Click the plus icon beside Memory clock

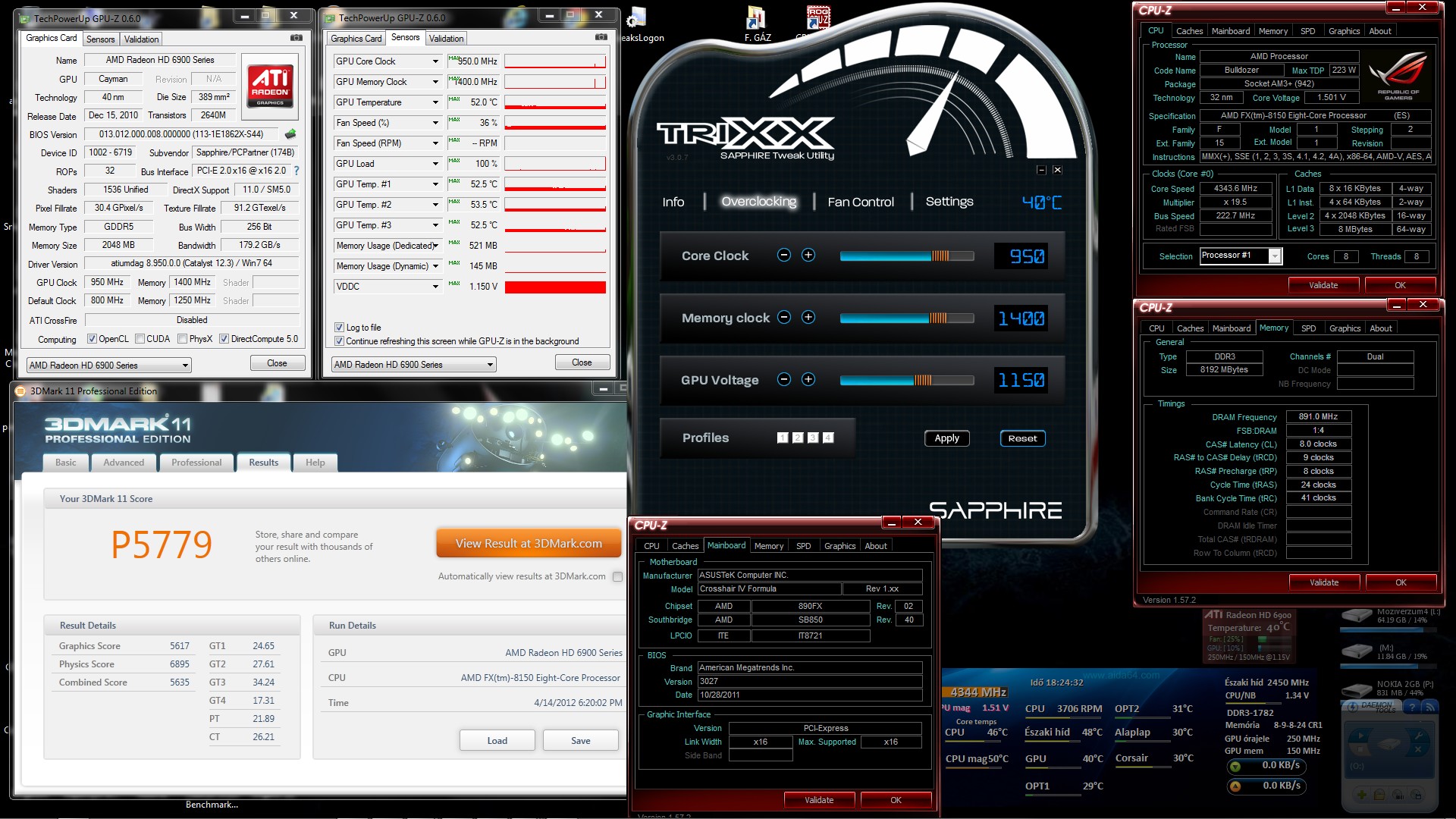[808, 317]
